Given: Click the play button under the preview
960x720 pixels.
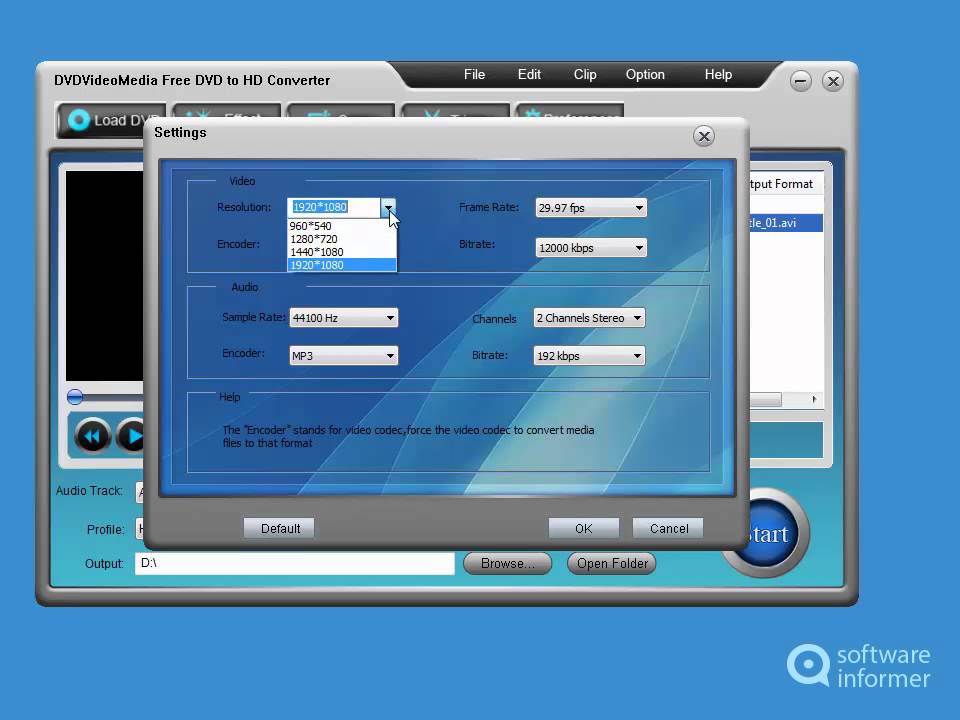Looking at the screenshot, I should click(x=131, y=437).
